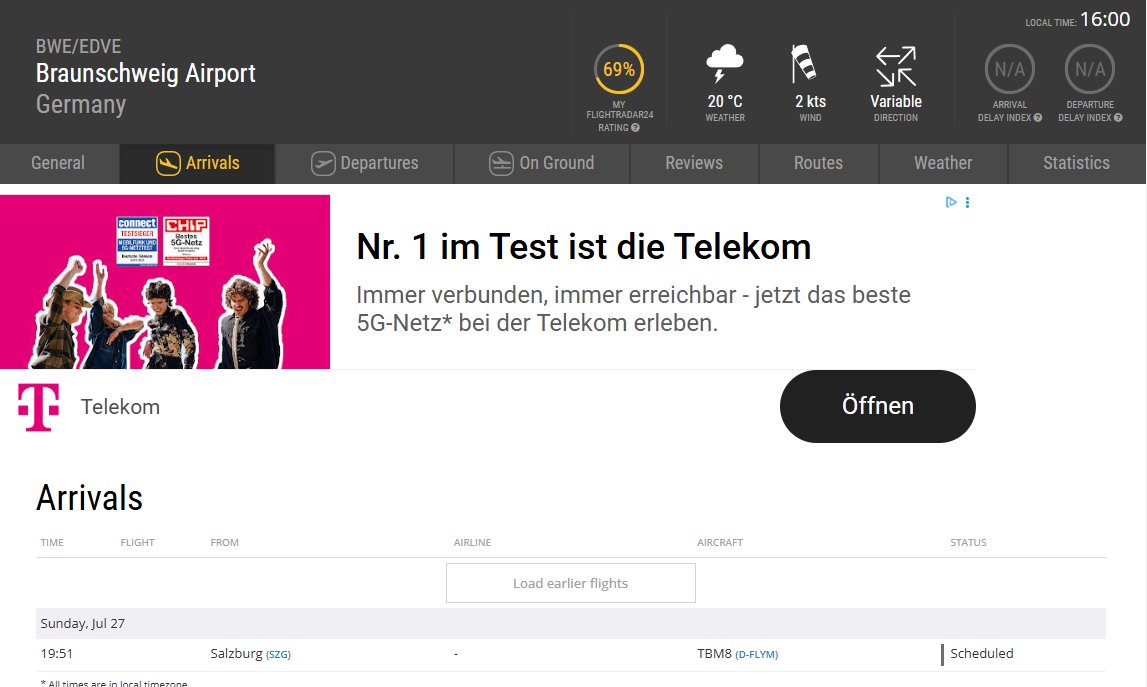Open the On Ground tab

click(x=542, y=163)
